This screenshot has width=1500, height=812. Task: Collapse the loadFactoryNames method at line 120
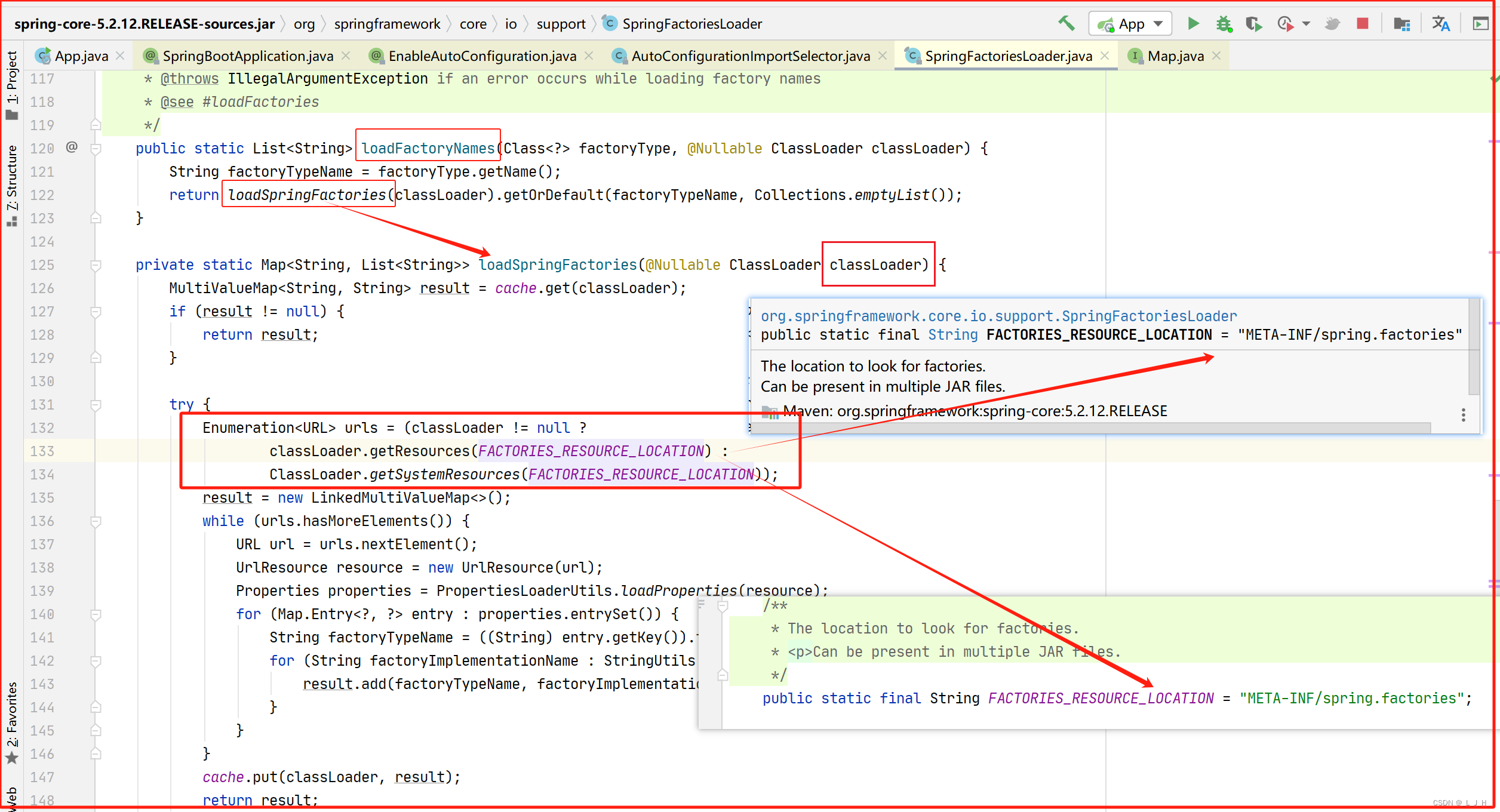[96, 149]
